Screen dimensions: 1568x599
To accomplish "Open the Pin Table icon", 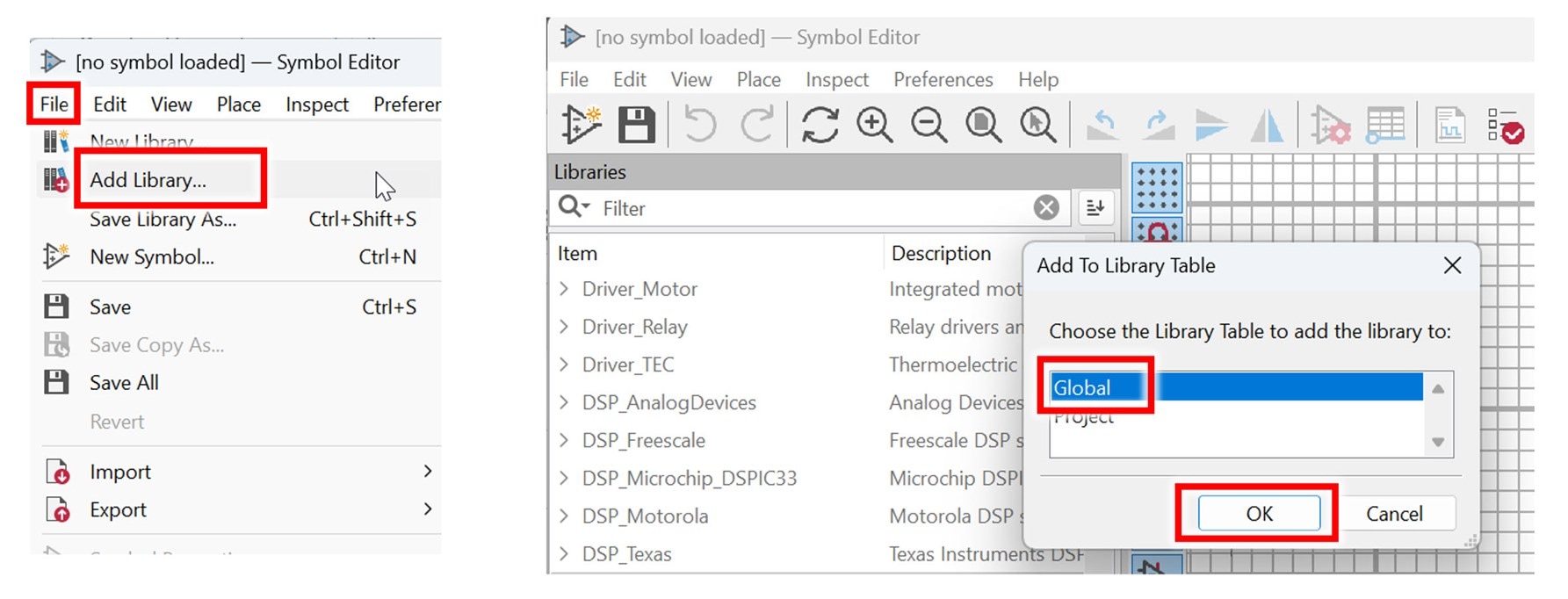I will point(1385,125).
